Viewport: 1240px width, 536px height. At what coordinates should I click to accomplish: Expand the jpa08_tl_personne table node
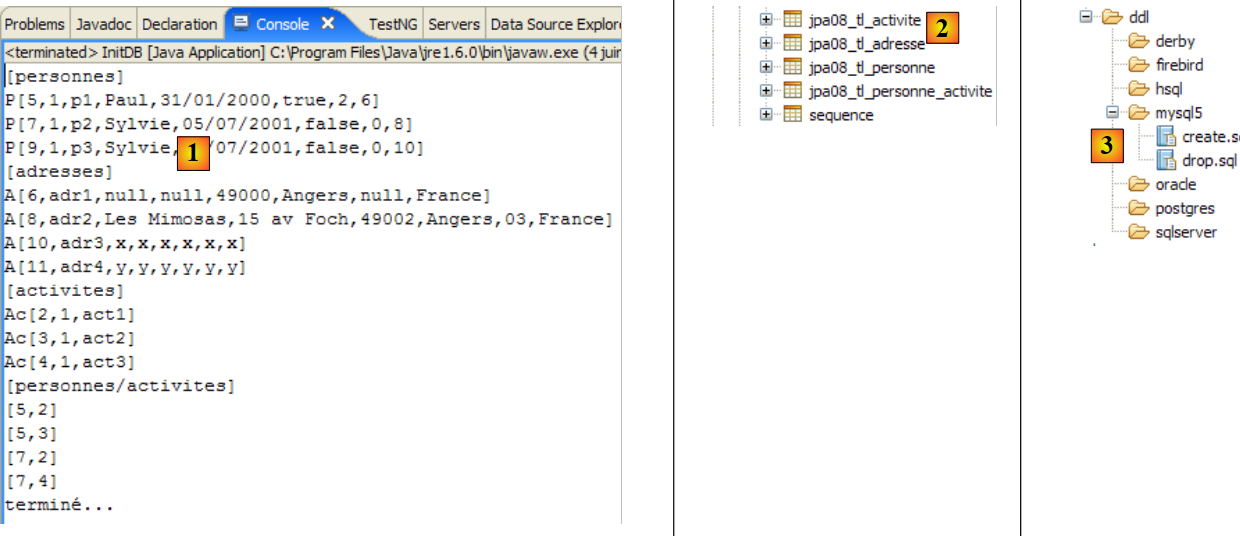[766, 67]
